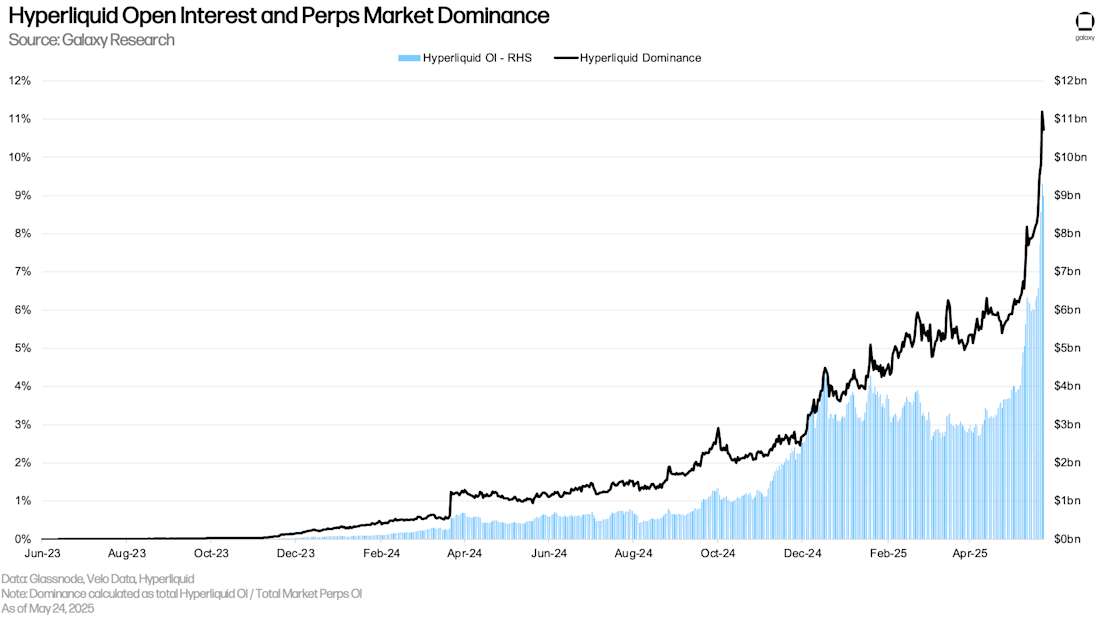Click the Feb-25 x-axis label

tap(887, 553)
